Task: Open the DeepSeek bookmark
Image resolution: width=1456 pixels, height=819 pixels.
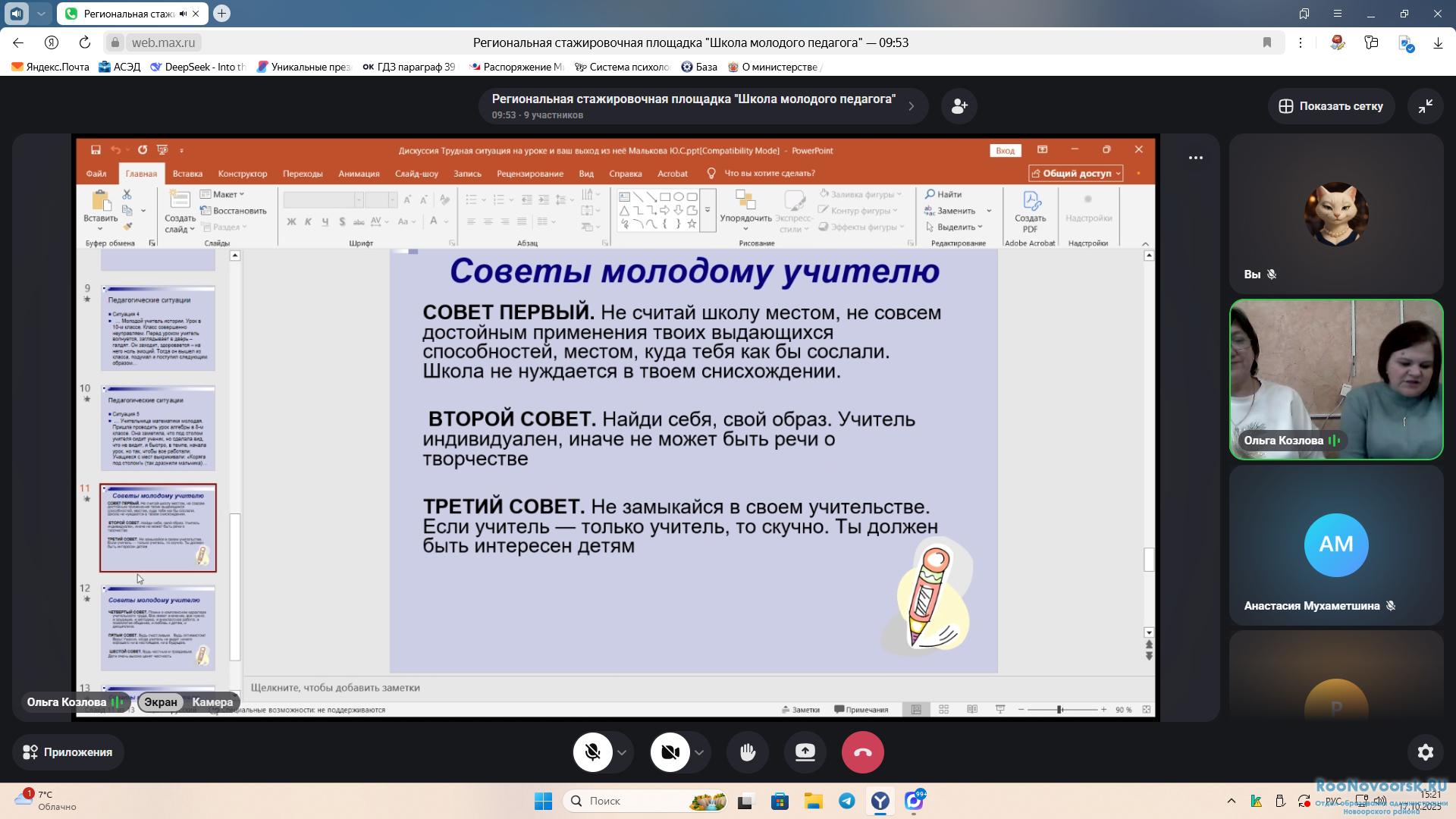Action: pos(199,67)
